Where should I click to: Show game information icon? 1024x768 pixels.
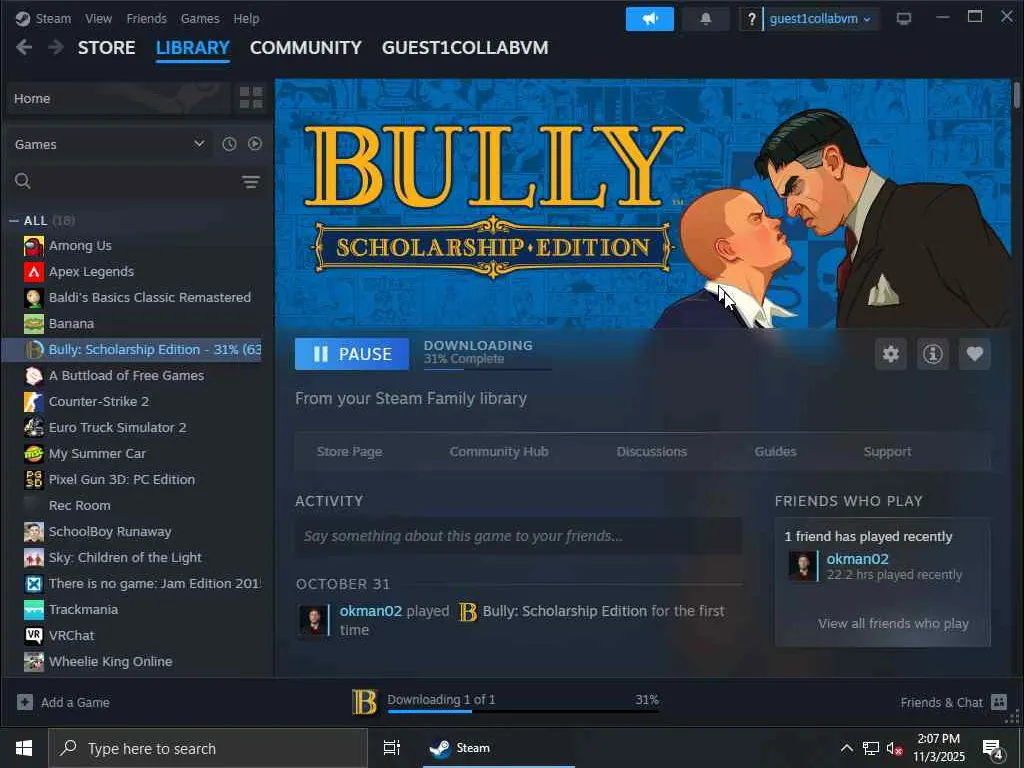tap(933, 354)
